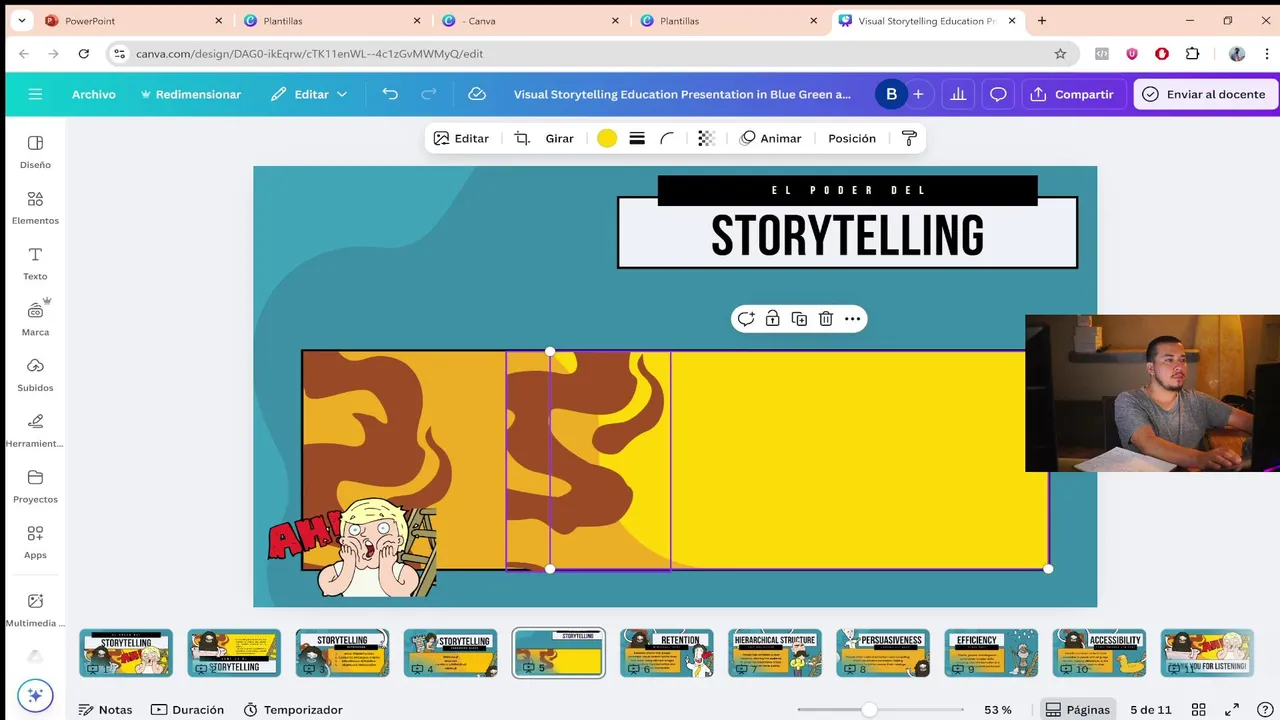Open the hamburger main menu
Image resolution: width=1280 pixels, height=720 pixels.
pyautogui.click(x=35, y=94)
